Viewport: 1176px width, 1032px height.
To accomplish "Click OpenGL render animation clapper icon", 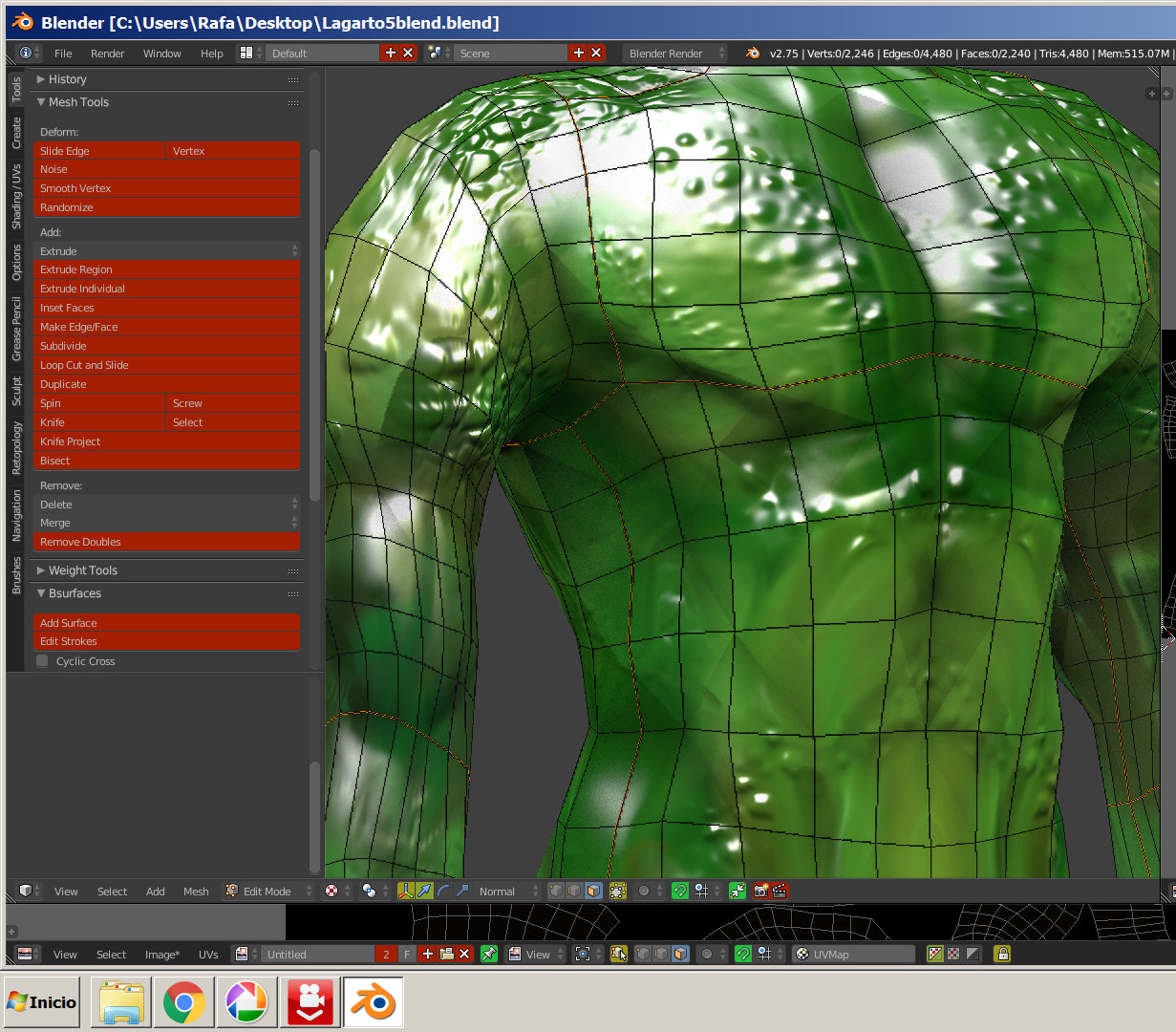I will 780,891.
